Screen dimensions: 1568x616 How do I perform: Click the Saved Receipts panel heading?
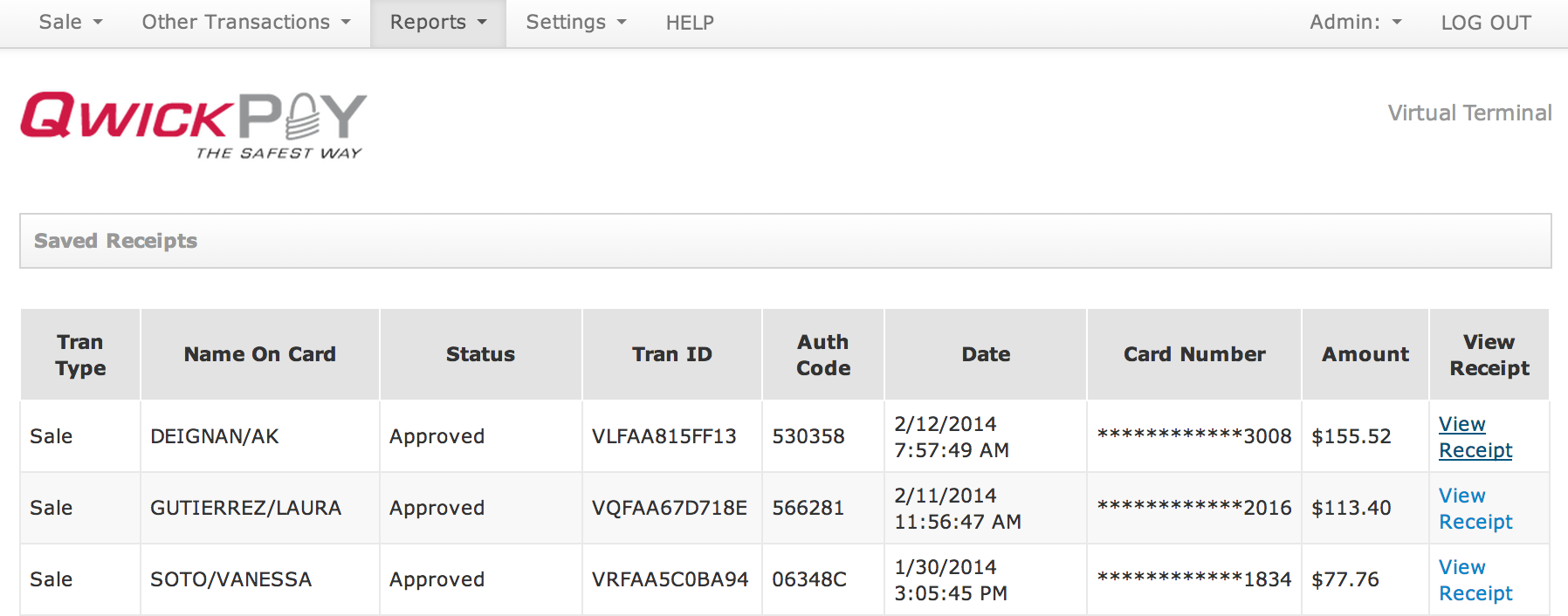[115, 241]
